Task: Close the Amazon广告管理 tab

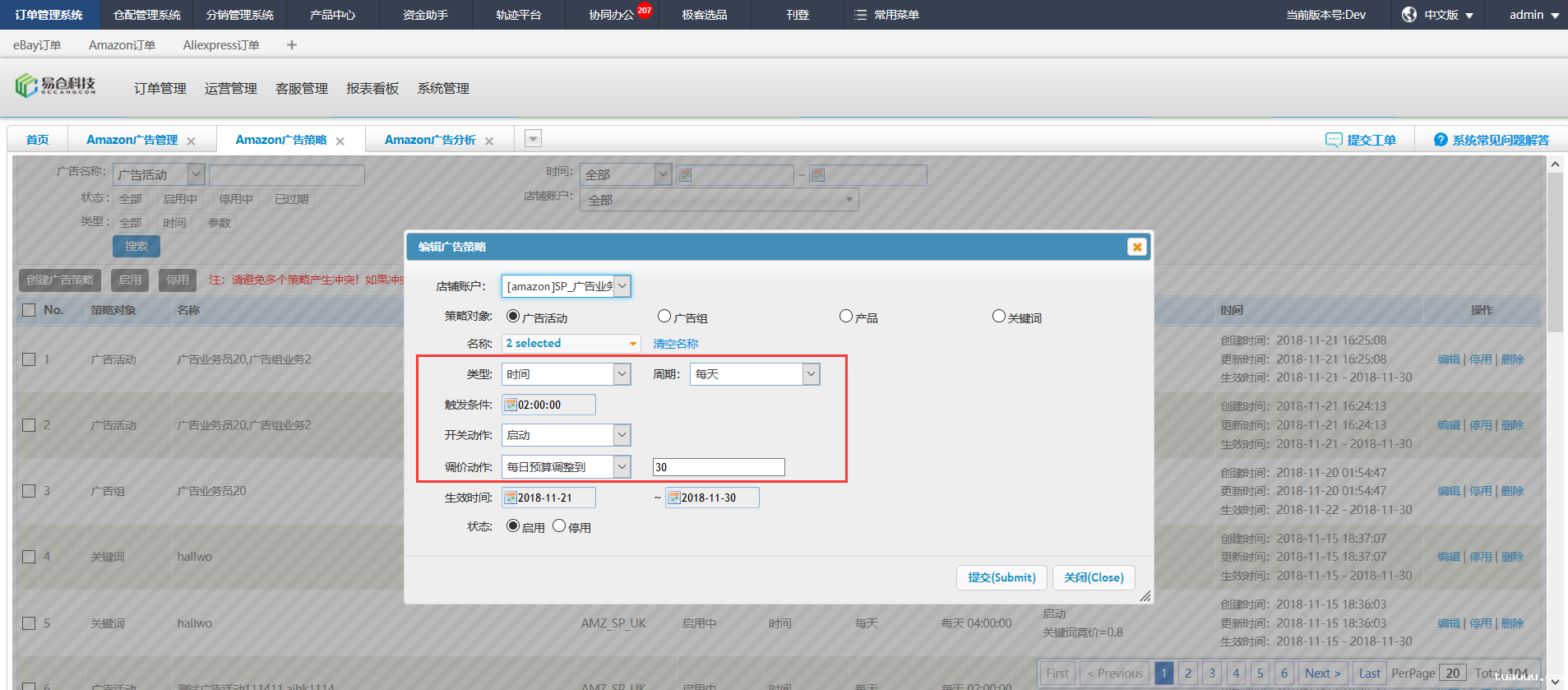Action: point(191,141)
